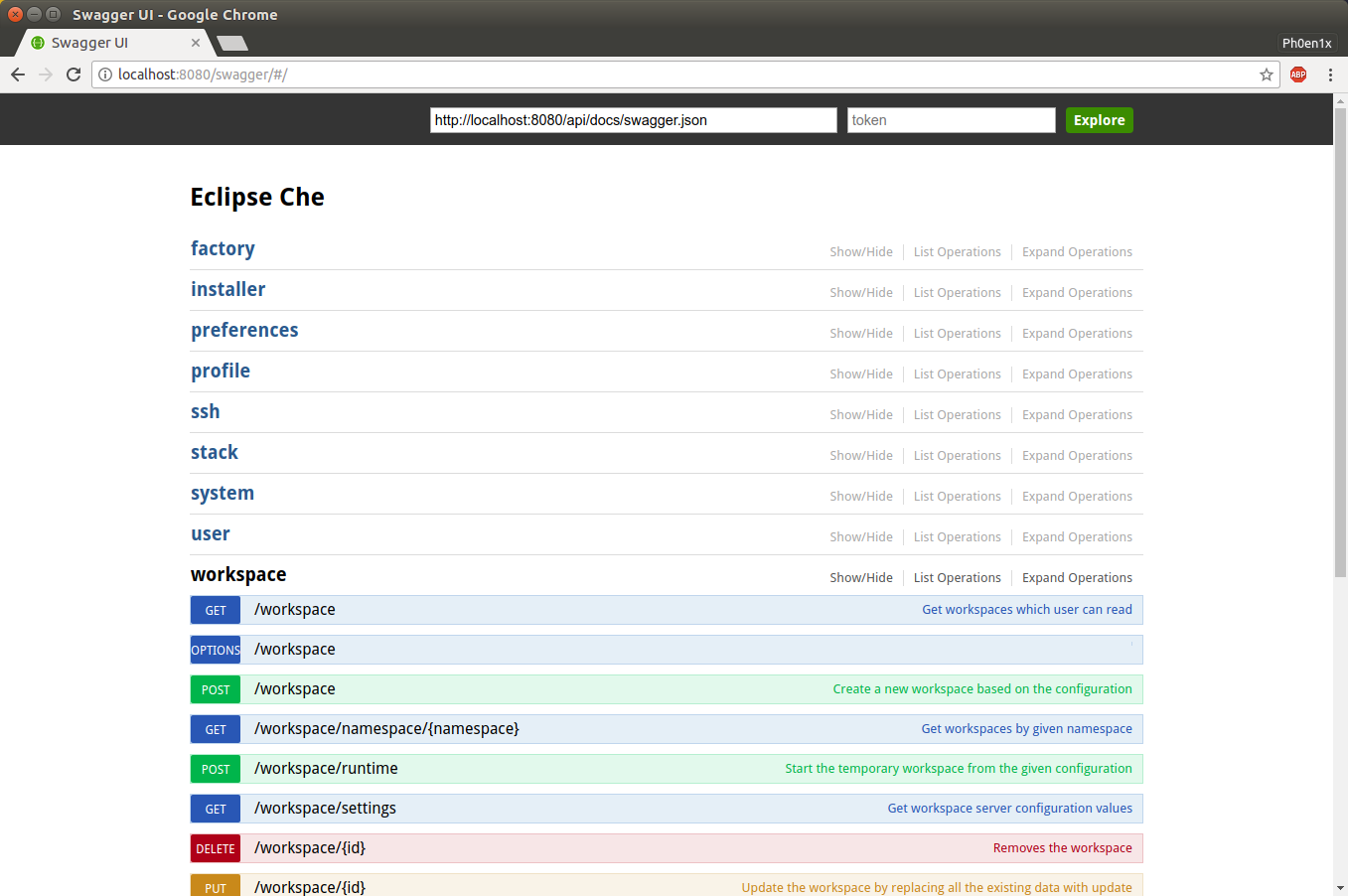Click List Operations for ssh
The image size is (1348, 896).
coord(958,415)
